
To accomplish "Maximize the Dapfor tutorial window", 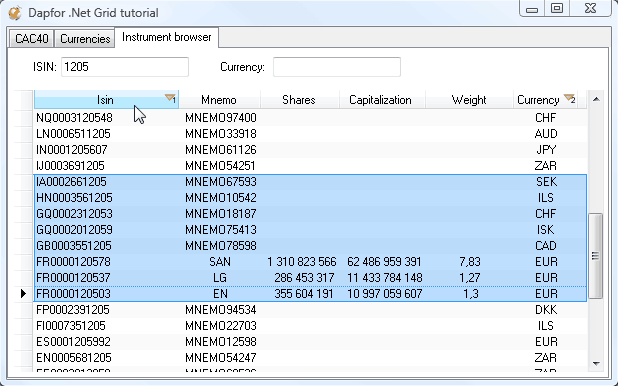I will coord(557,8).
